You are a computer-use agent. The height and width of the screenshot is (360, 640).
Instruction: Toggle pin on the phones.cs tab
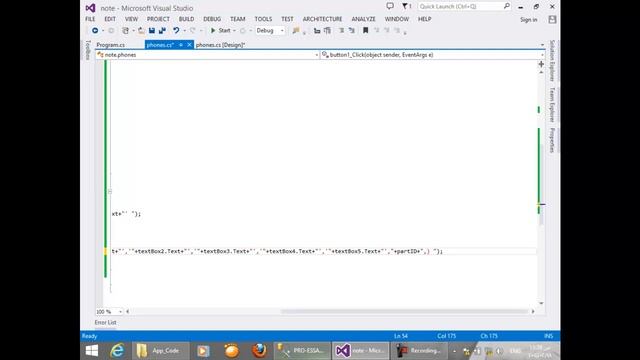tap(181, 45)
